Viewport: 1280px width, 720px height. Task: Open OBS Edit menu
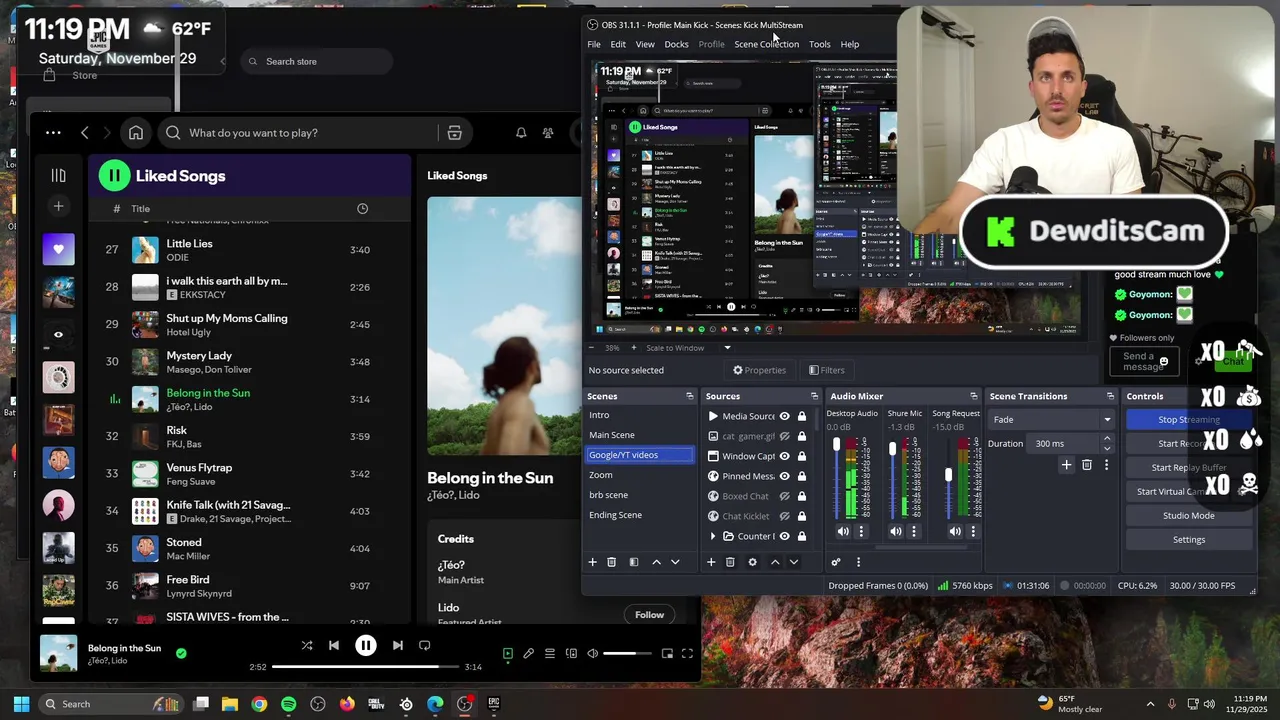618,44
